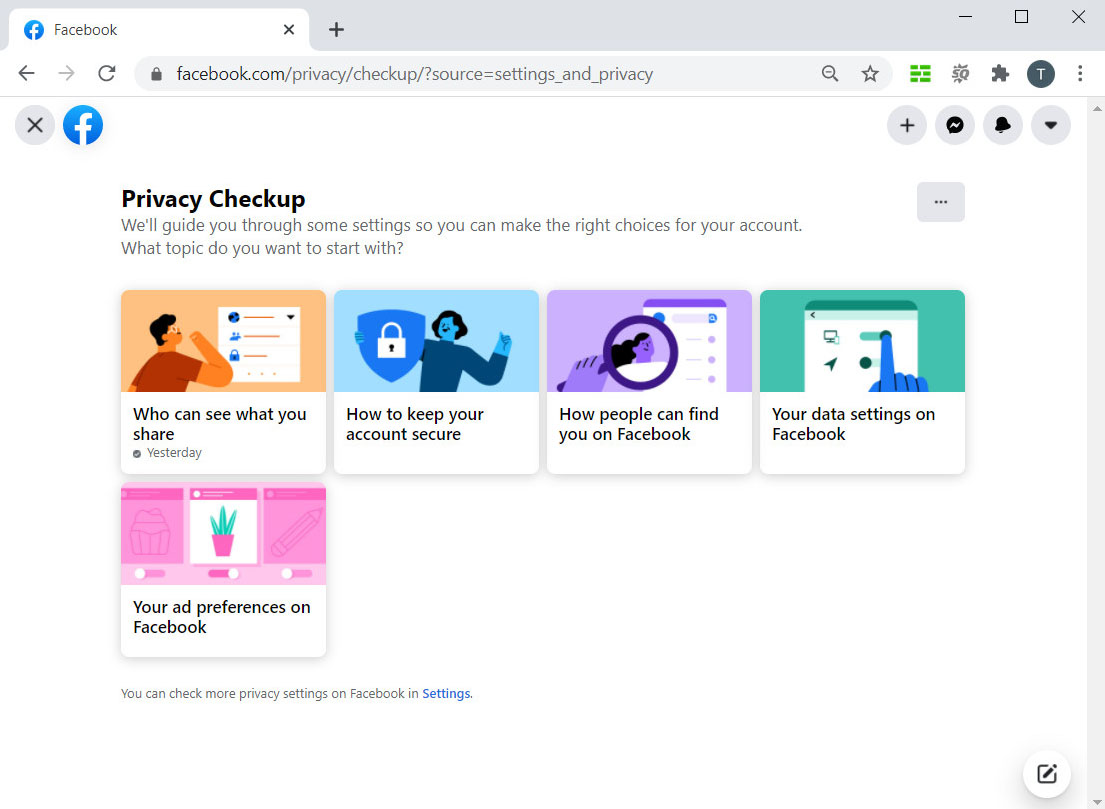This screenshot has width=1105, height=809.
Task: Open the zoom magnifier in address bar
Action: pos(830,73)
